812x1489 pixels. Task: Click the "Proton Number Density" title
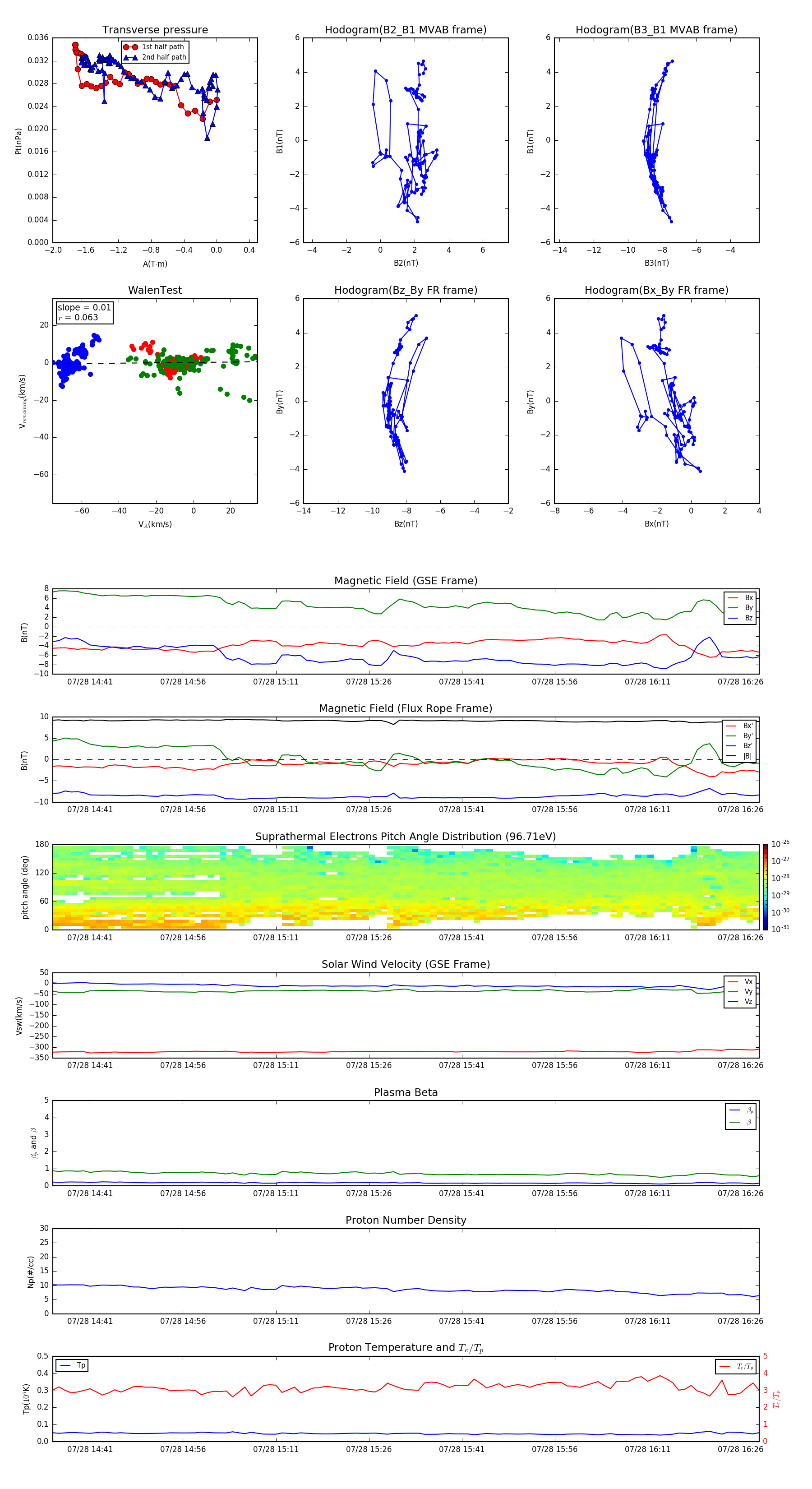(406, 1220)
